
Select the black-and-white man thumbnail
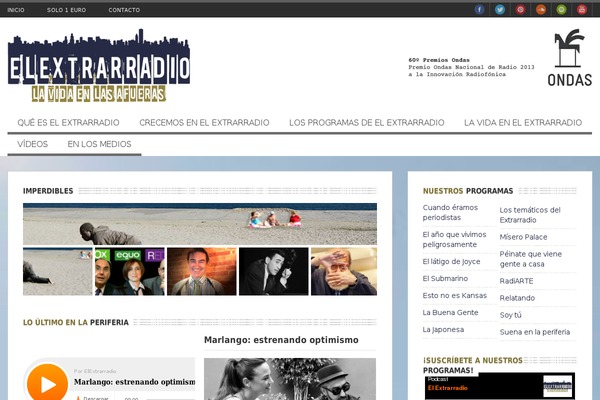pyautogui.click(x=274, y=271)
